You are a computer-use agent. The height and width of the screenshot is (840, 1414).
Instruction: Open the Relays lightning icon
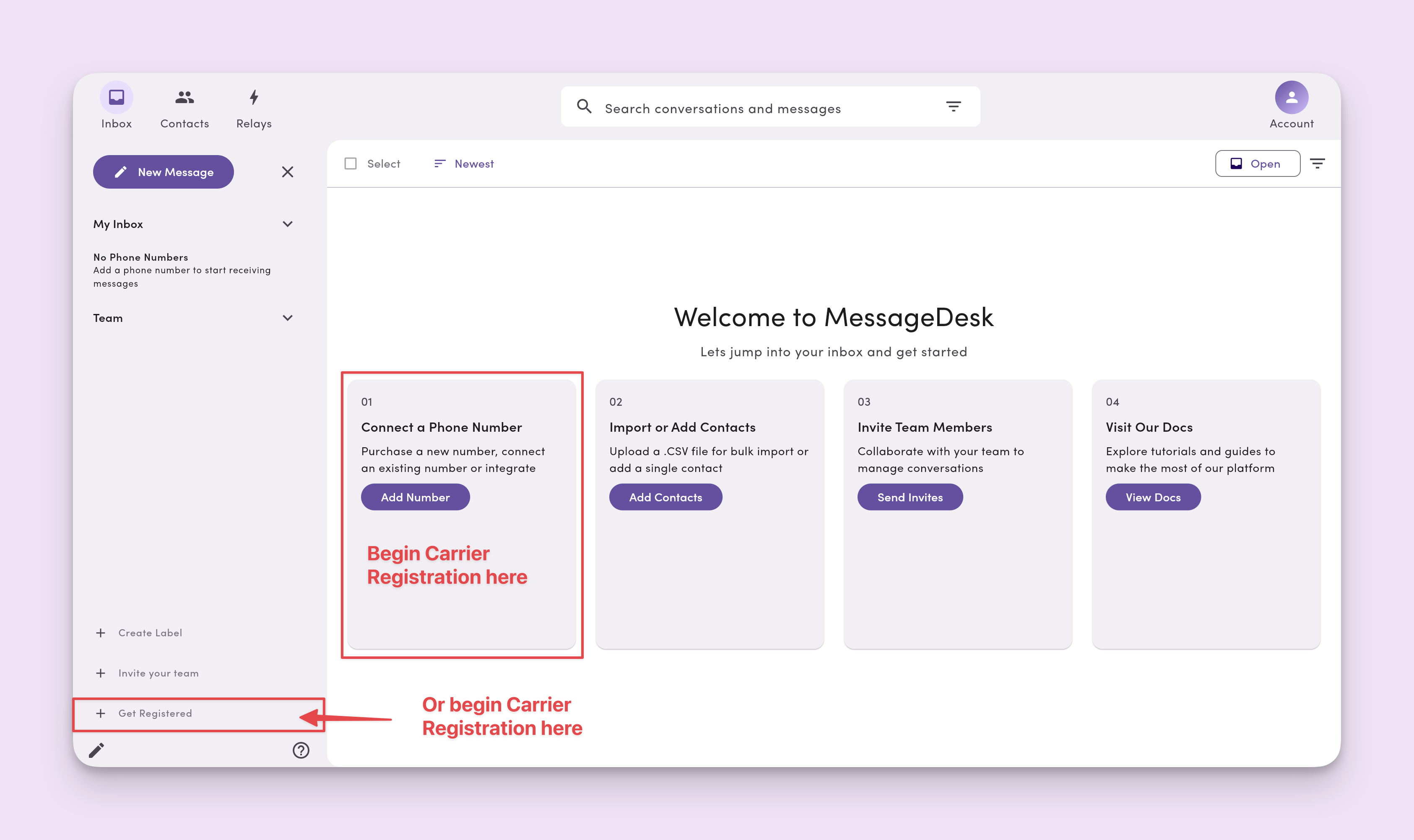click(254, 97)
